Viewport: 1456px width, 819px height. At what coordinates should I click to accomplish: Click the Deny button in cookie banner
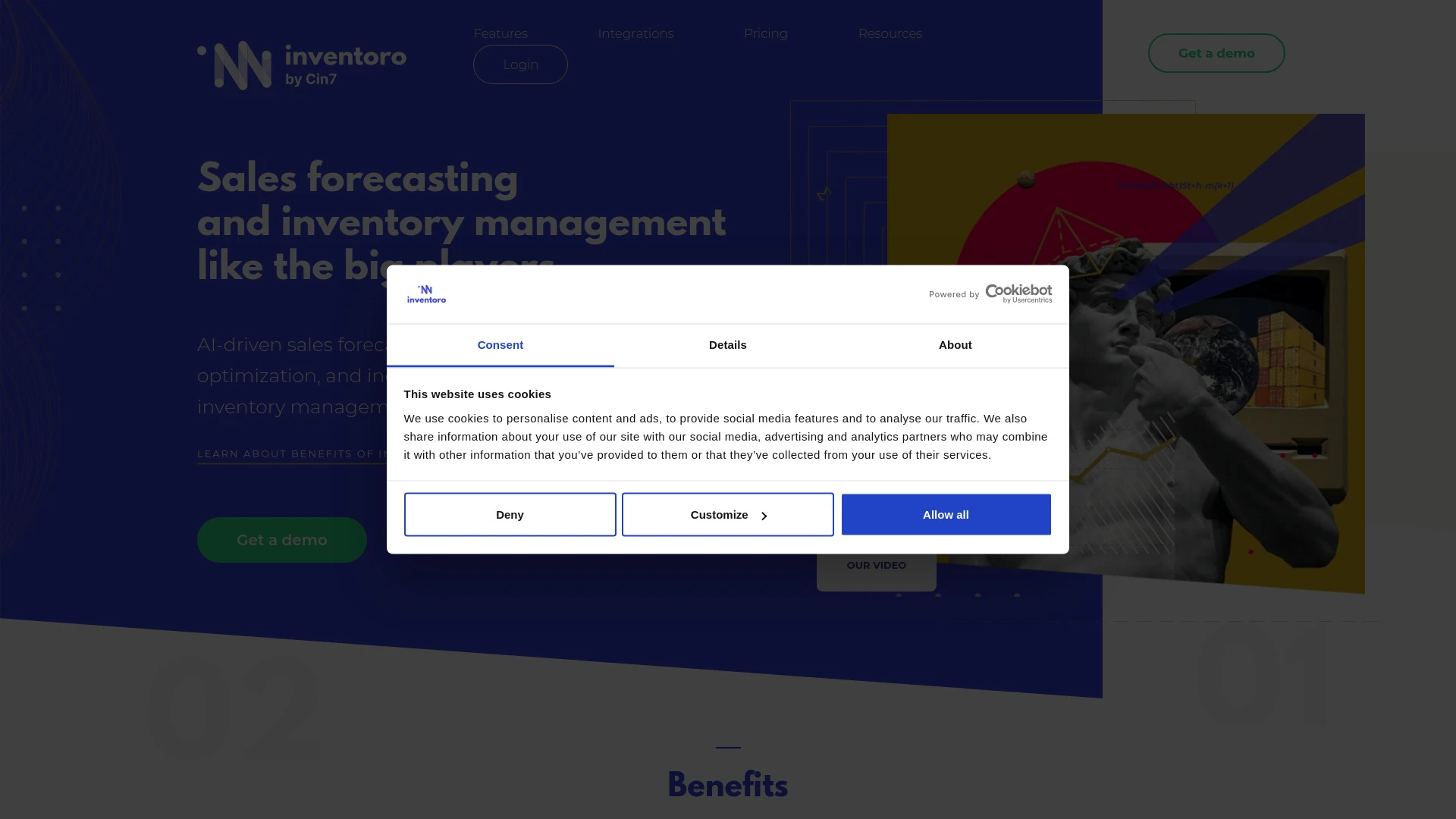[x=509, y=514]
